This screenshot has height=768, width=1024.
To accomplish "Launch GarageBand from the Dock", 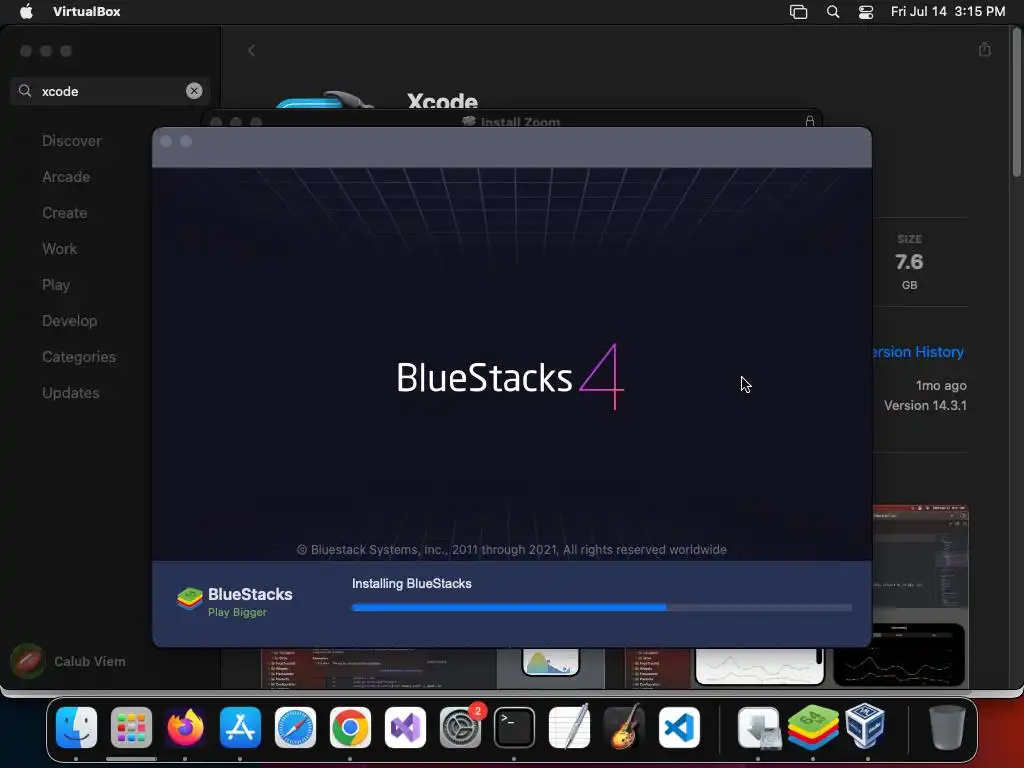I will click(624, 727).
